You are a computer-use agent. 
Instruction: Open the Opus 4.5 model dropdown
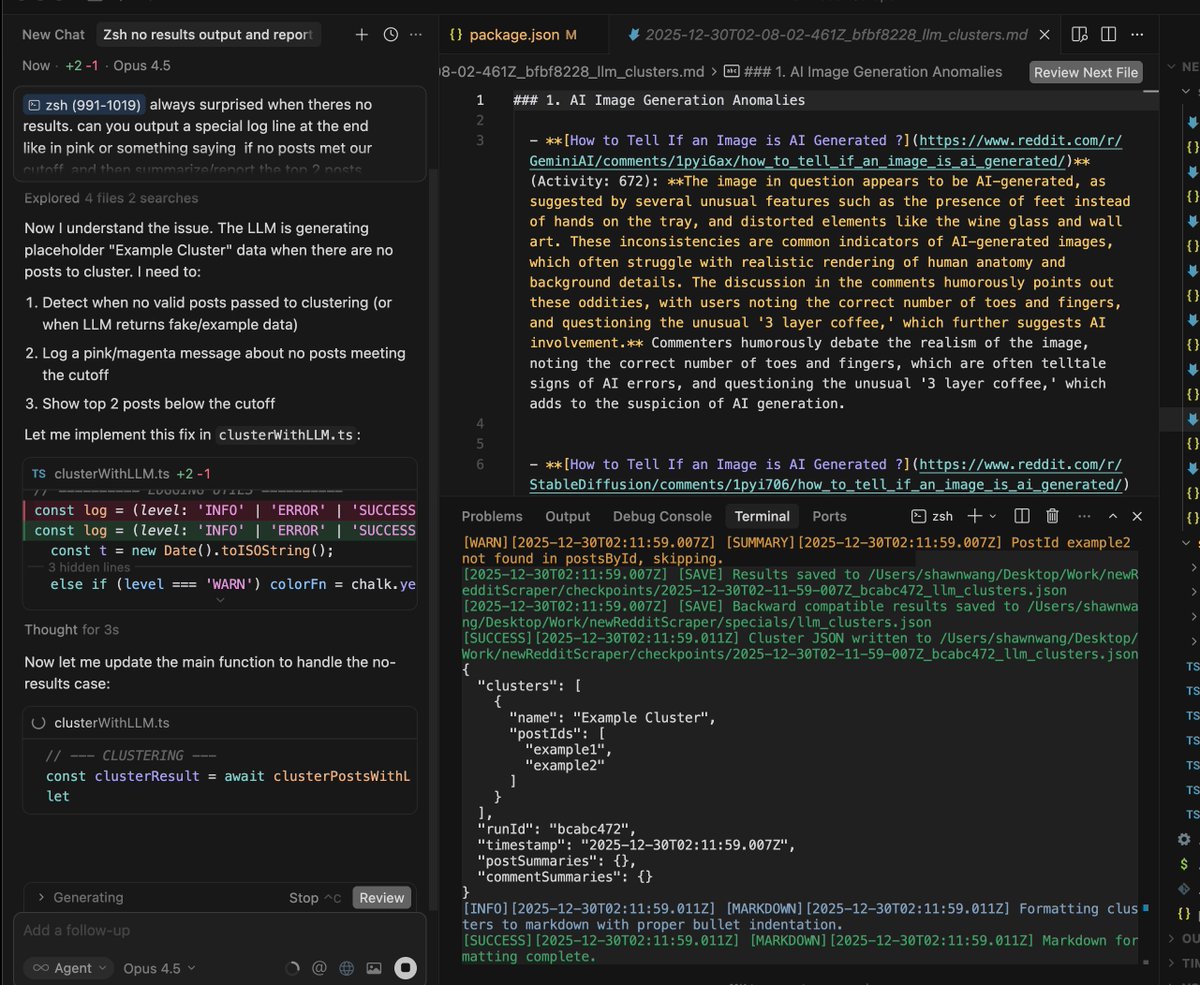(x=160, y=968)
